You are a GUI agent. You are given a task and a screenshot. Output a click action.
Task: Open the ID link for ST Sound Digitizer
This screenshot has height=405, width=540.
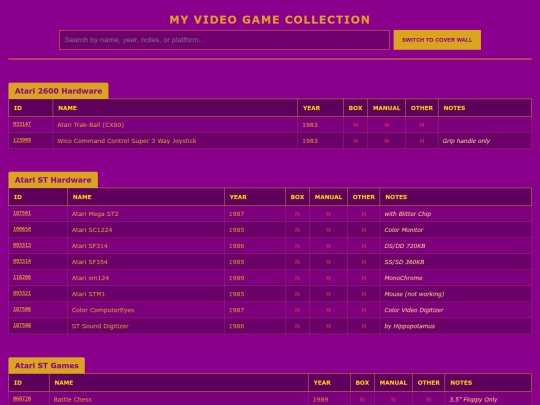pos(22,325)
